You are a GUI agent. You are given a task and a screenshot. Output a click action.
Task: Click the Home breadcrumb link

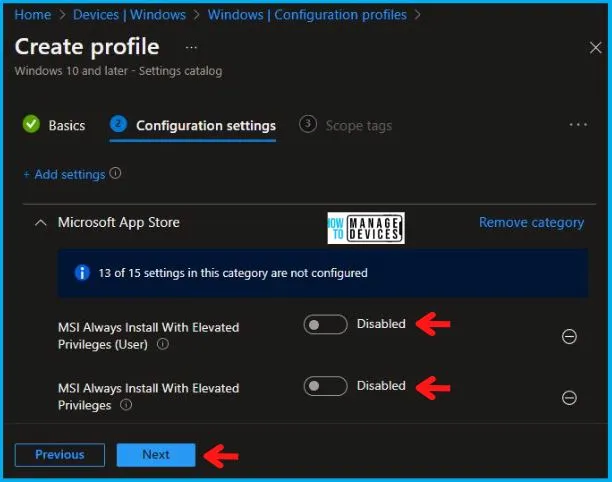coord(33,15)
